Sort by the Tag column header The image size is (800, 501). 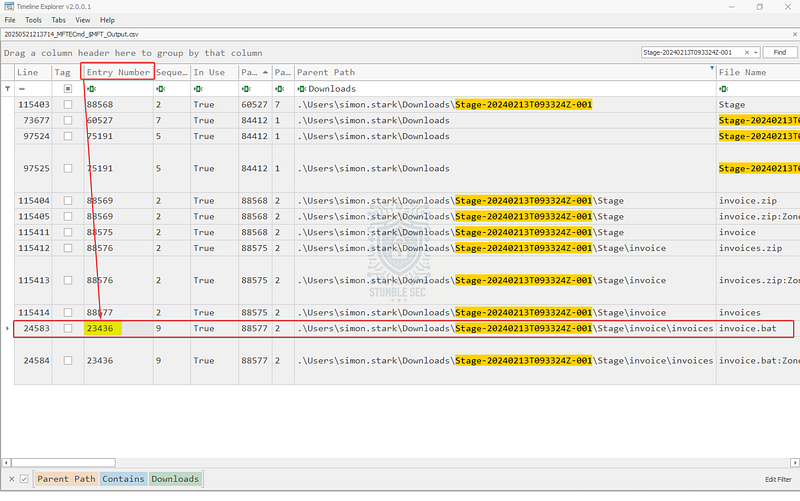coord(67,72)
